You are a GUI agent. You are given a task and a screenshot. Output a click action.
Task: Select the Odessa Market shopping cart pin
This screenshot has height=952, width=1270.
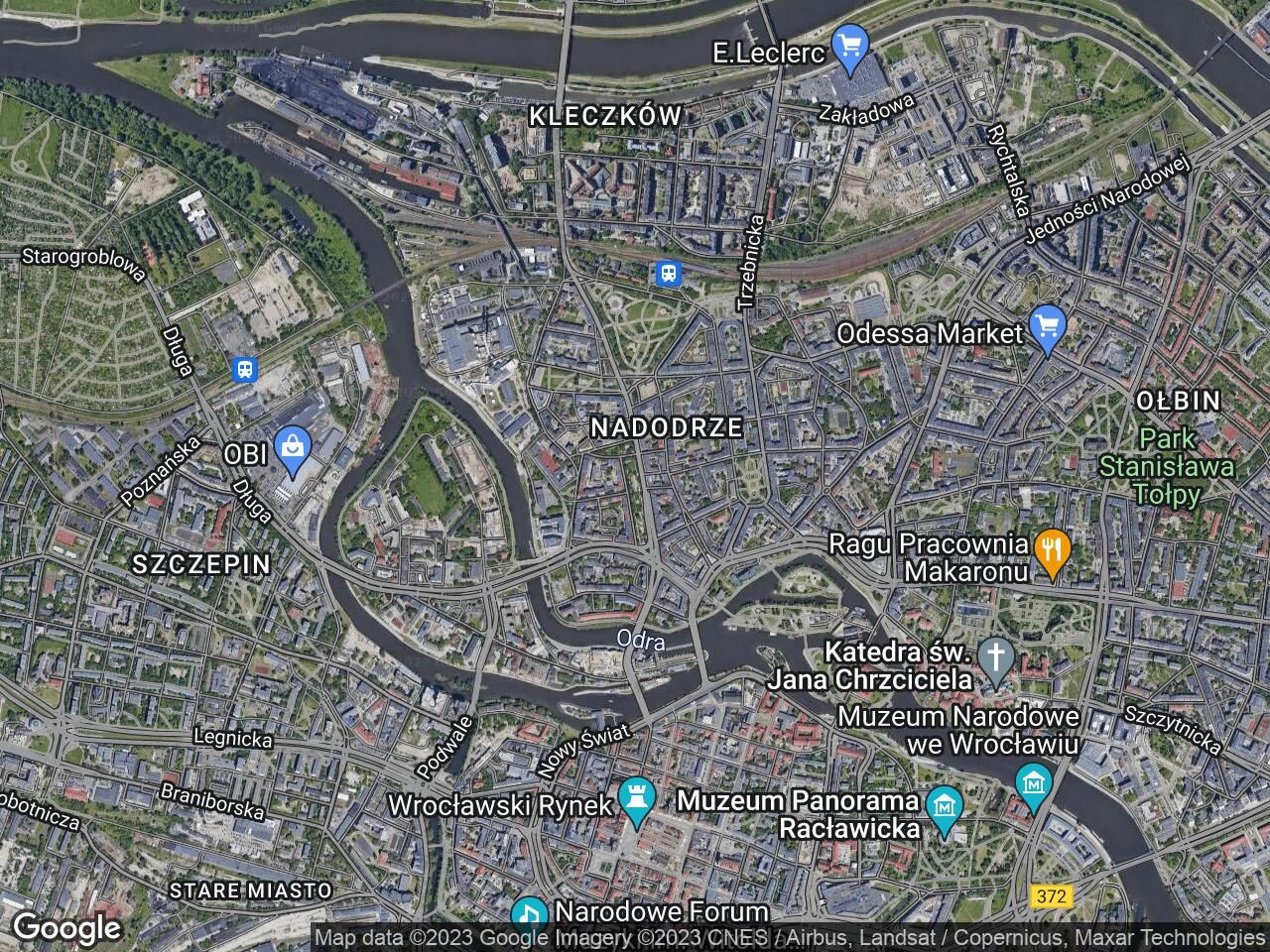(x=1048, y=328)
